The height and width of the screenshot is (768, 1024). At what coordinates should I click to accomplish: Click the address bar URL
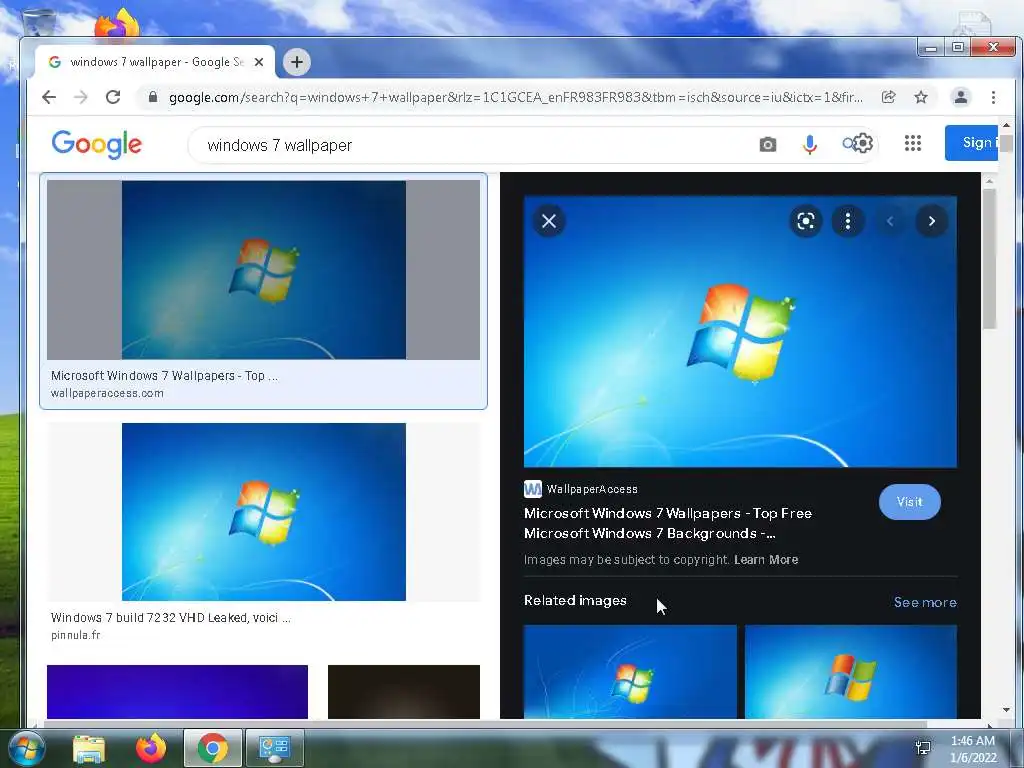click(x=515, y=97)
